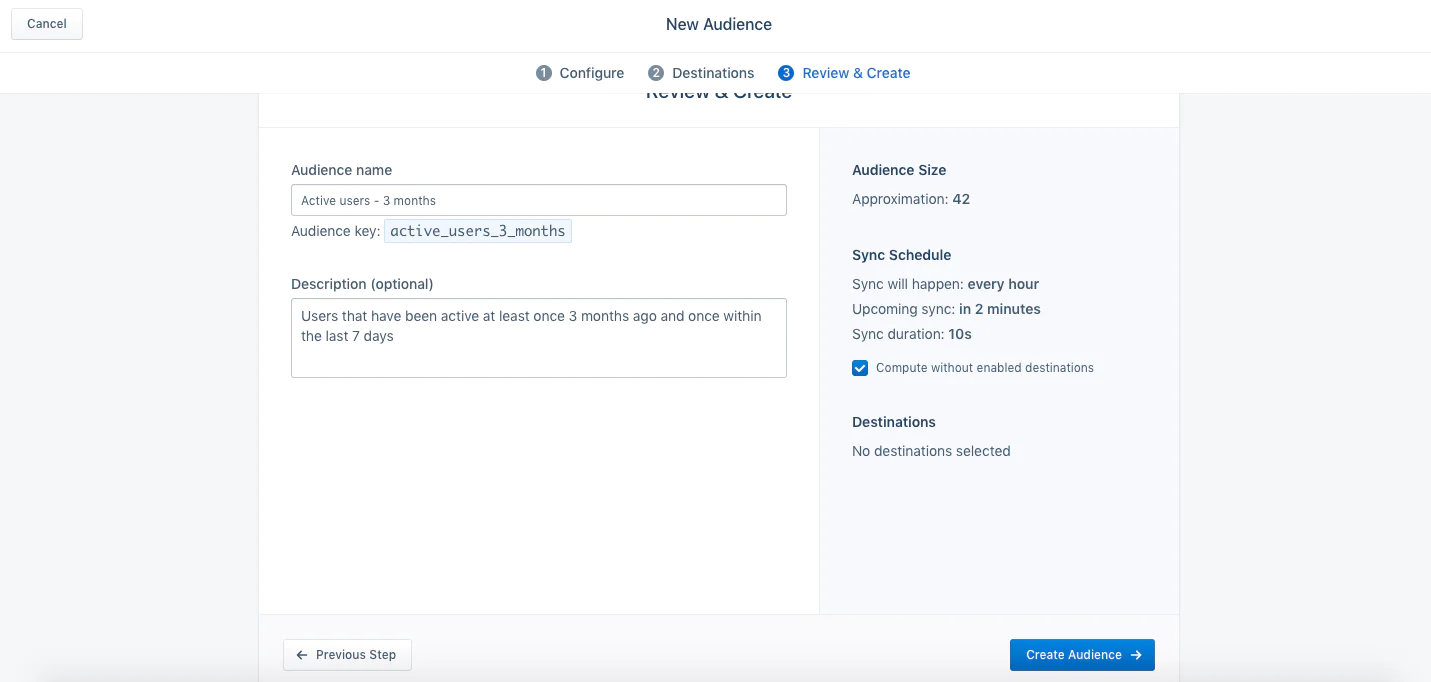Viewport: 1431px width, 682px height.
Task: Focus the Audience name input field
Action: [539, 200]
